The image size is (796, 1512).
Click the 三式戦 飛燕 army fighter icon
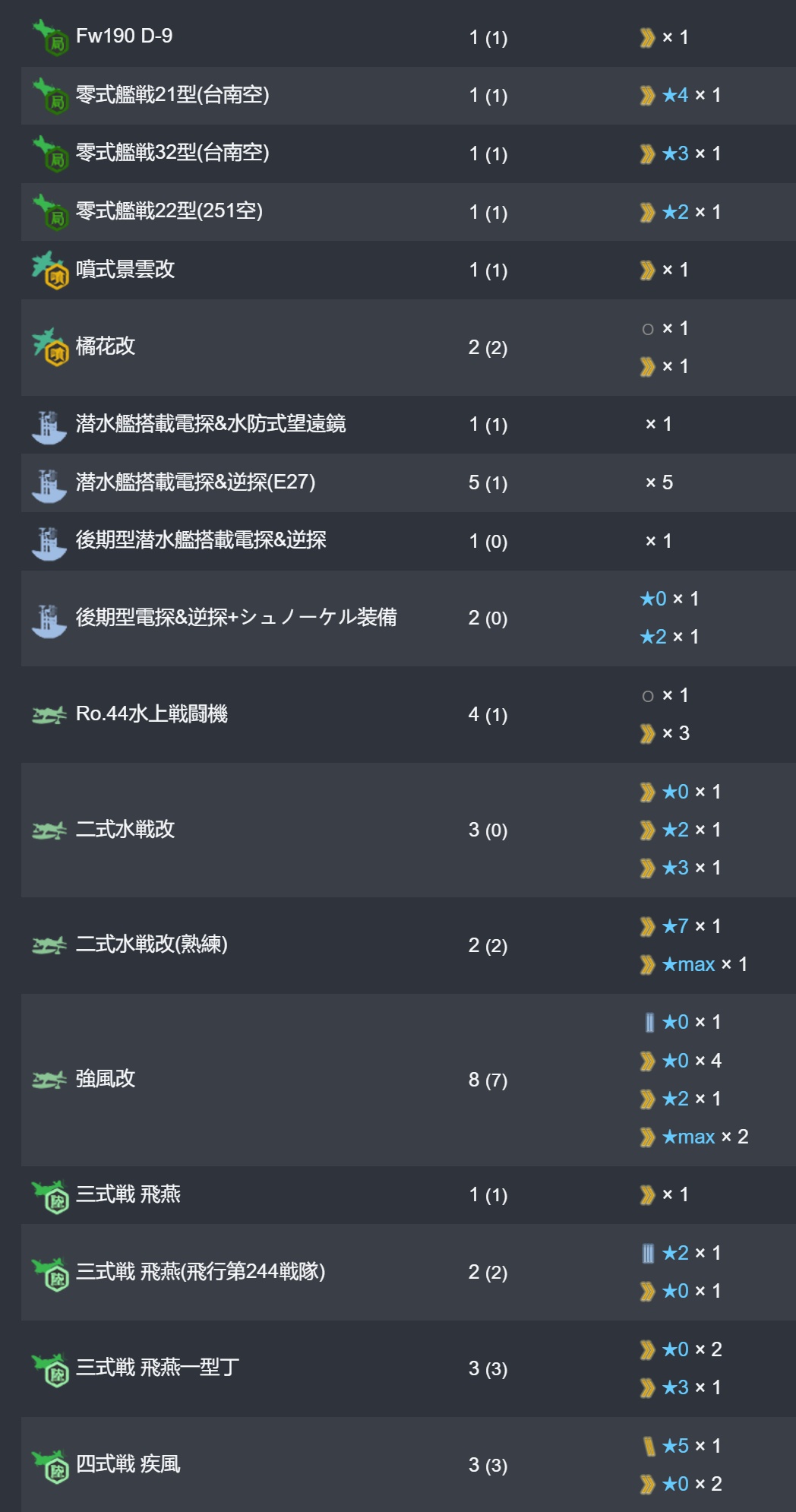(51, 1197)
